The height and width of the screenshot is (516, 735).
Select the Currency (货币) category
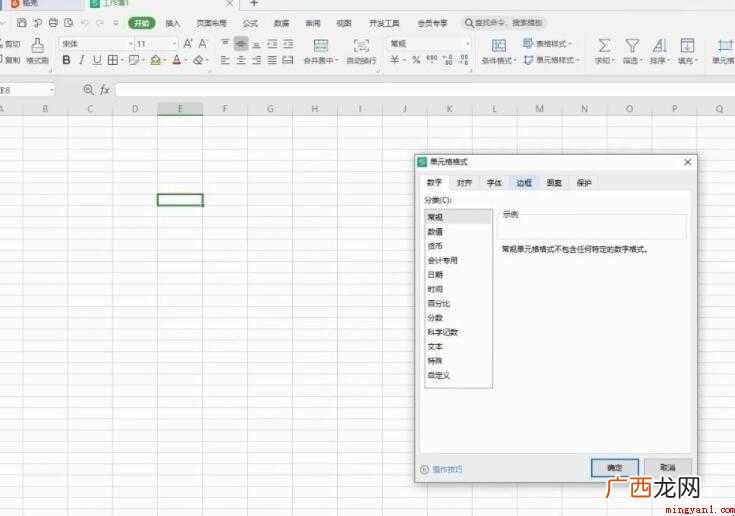(458, 246)
